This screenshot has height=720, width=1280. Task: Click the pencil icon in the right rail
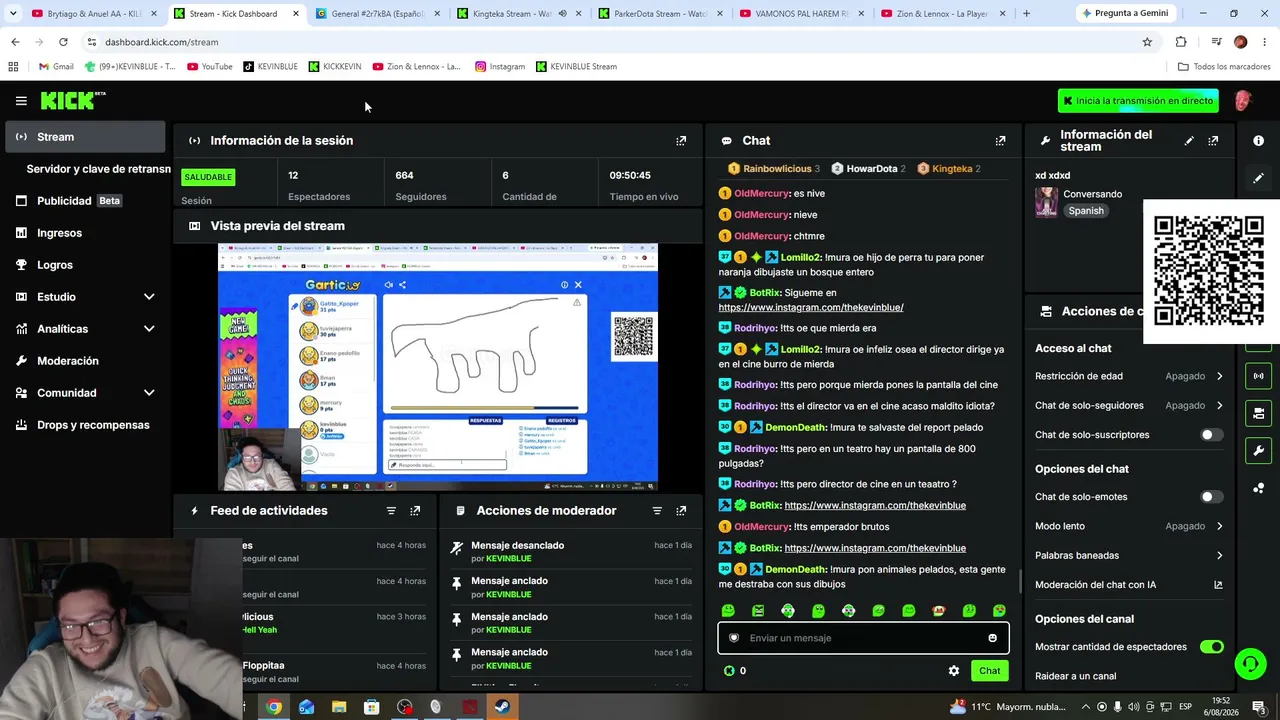point(1258,178)
